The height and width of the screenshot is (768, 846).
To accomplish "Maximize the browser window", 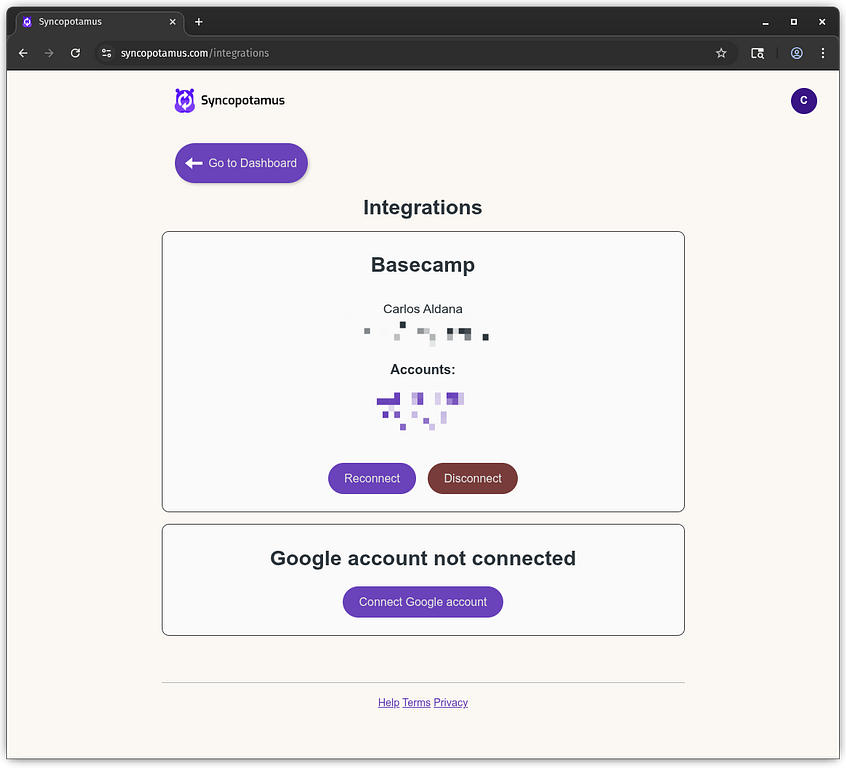I will pyautogui.click(x=794, y=22).
